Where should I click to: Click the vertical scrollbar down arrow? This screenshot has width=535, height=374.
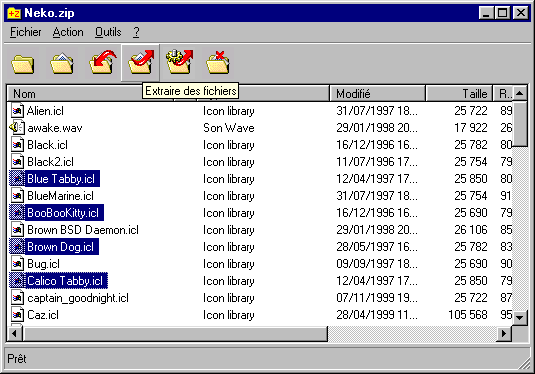520,318
